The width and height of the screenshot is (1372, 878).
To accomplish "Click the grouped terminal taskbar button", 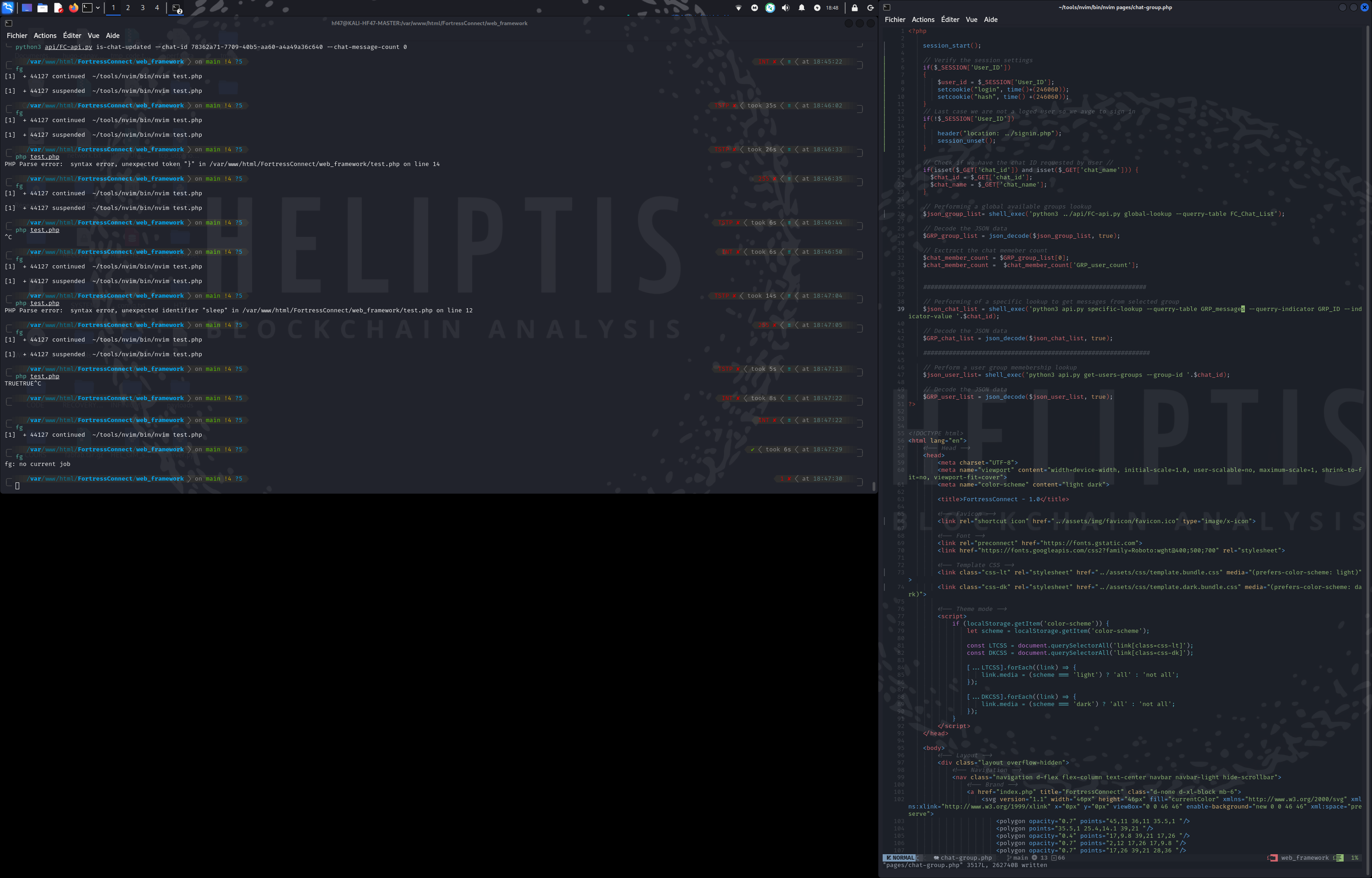I will (177, 8).
